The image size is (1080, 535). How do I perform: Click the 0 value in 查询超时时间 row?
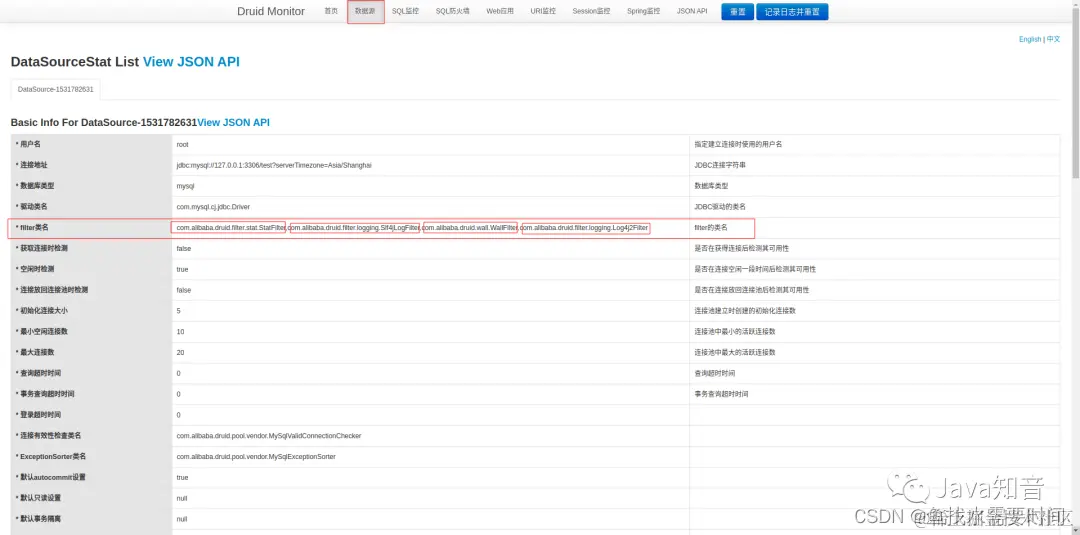pyautogui.click(x=178, y=373)
